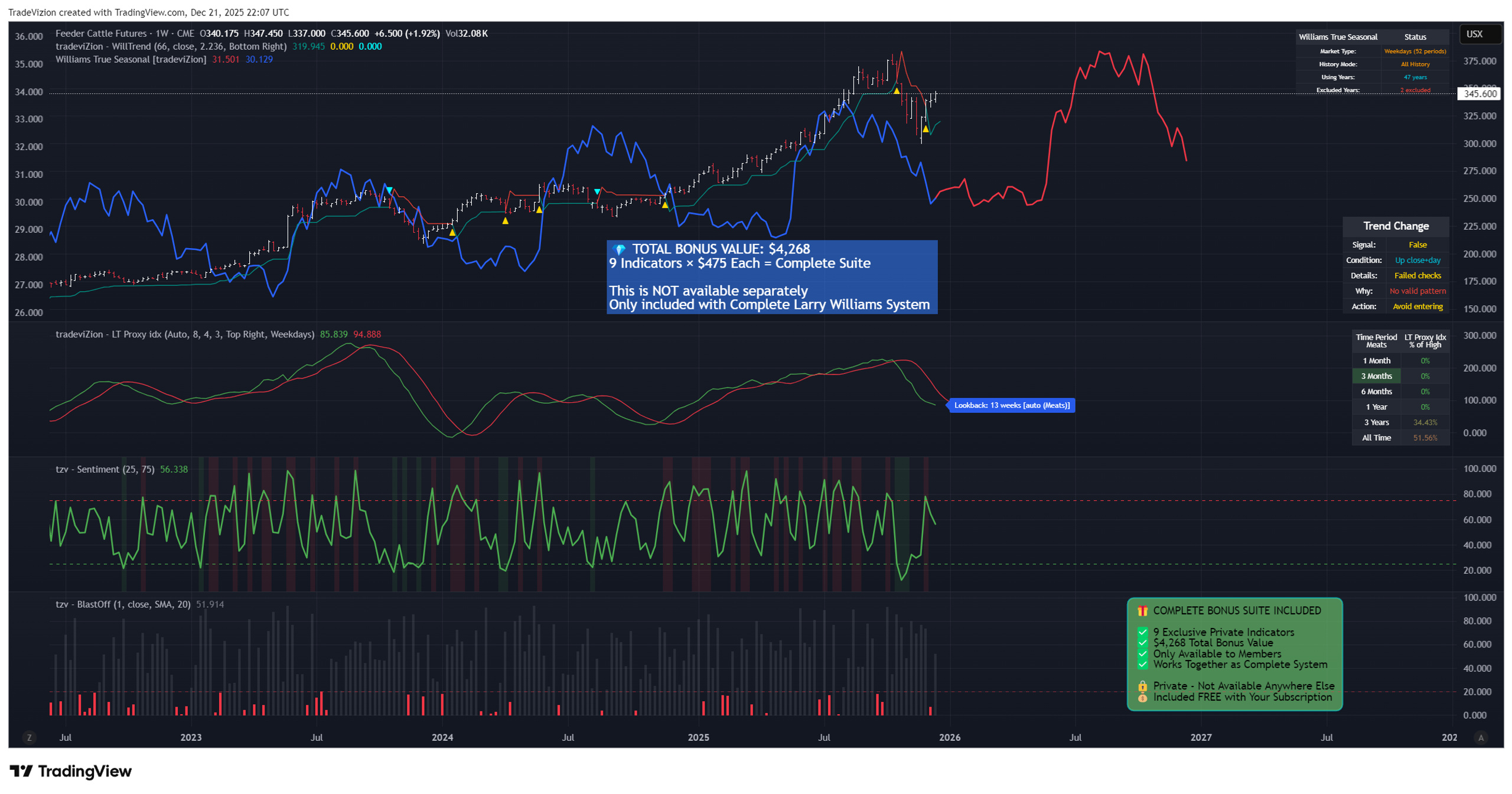
Task: Click the 3 Years row label
Action: click(x=1376, y=422)
